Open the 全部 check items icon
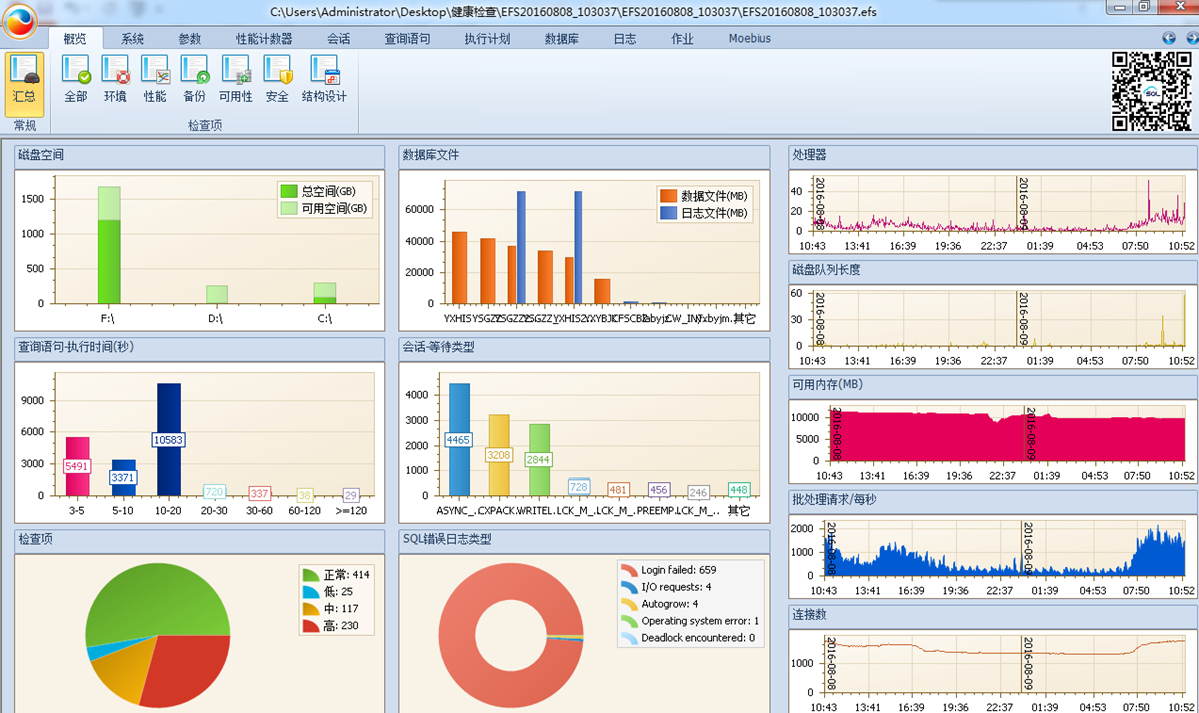This screenshot has width=1199, height=713. click(x=76, y=80)
